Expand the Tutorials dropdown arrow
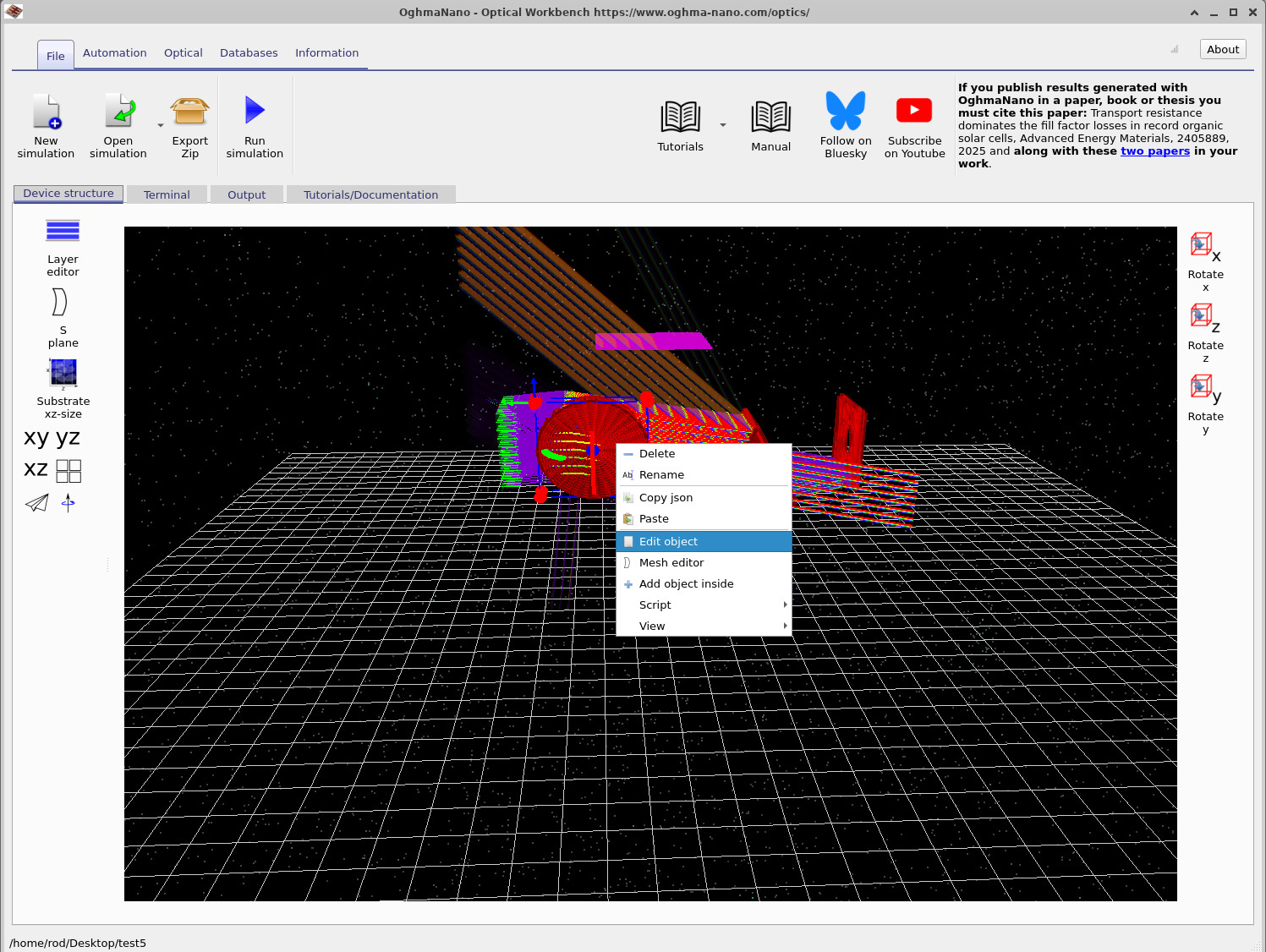Screen dimensions: 1266x952 tap(723, 125)
